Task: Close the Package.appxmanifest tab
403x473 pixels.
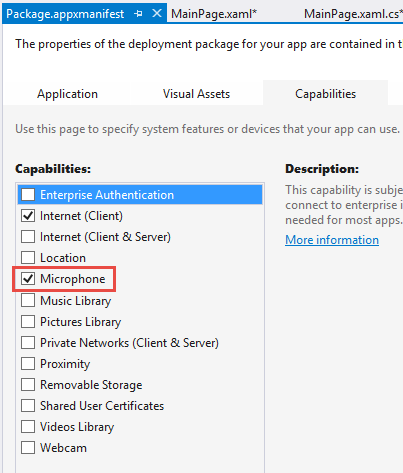Action: tap(157, 14)
